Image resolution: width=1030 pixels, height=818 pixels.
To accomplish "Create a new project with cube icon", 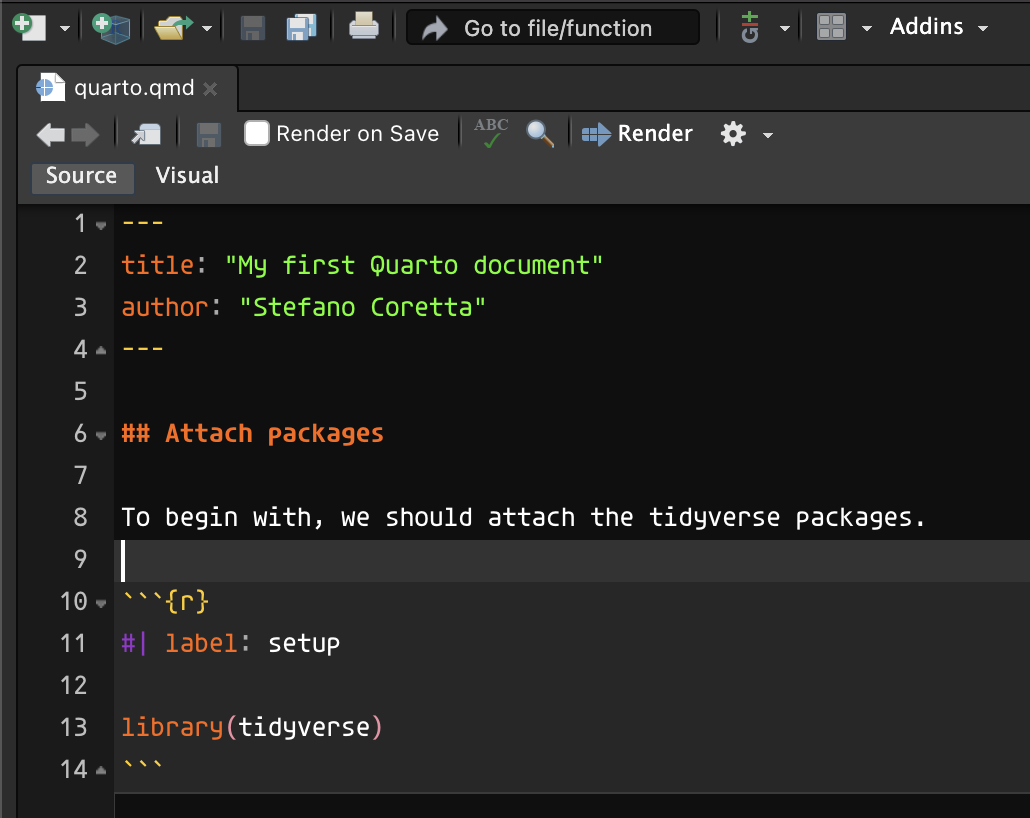I will coord(111,28).
